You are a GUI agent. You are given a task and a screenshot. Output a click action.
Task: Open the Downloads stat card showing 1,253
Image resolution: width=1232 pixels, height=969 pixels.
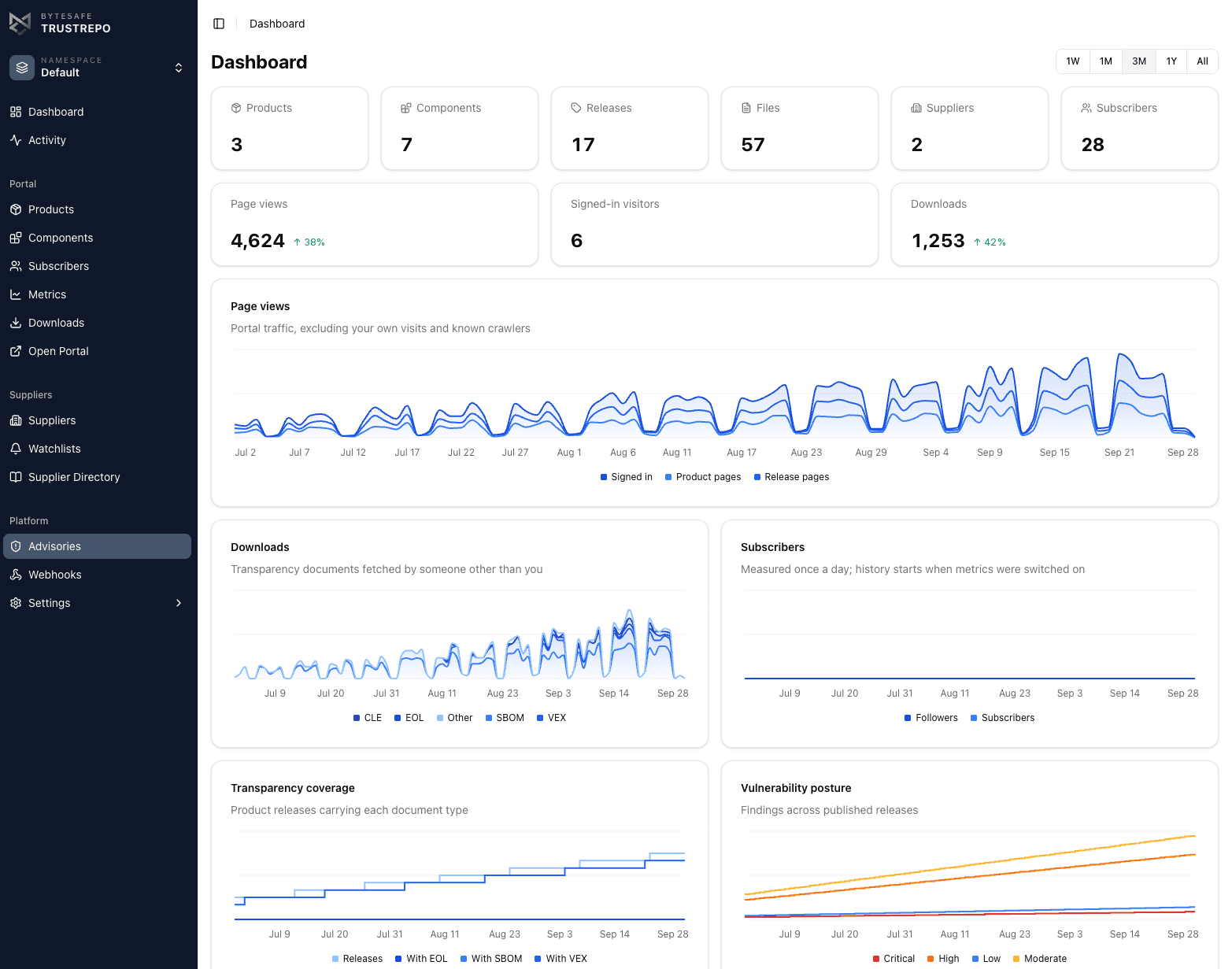[1055, 224]
